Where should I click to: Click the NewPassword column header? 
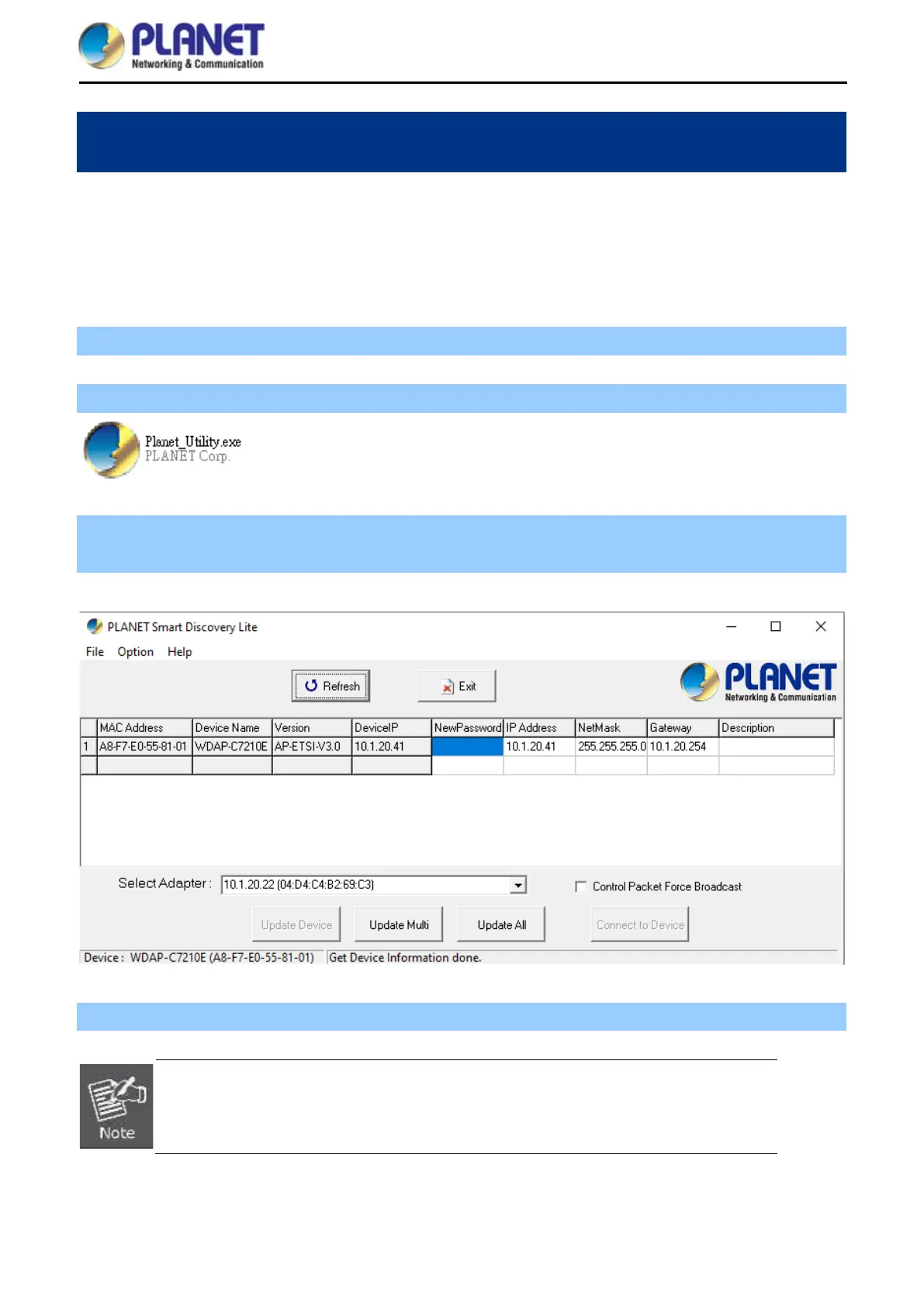point(468,728)
